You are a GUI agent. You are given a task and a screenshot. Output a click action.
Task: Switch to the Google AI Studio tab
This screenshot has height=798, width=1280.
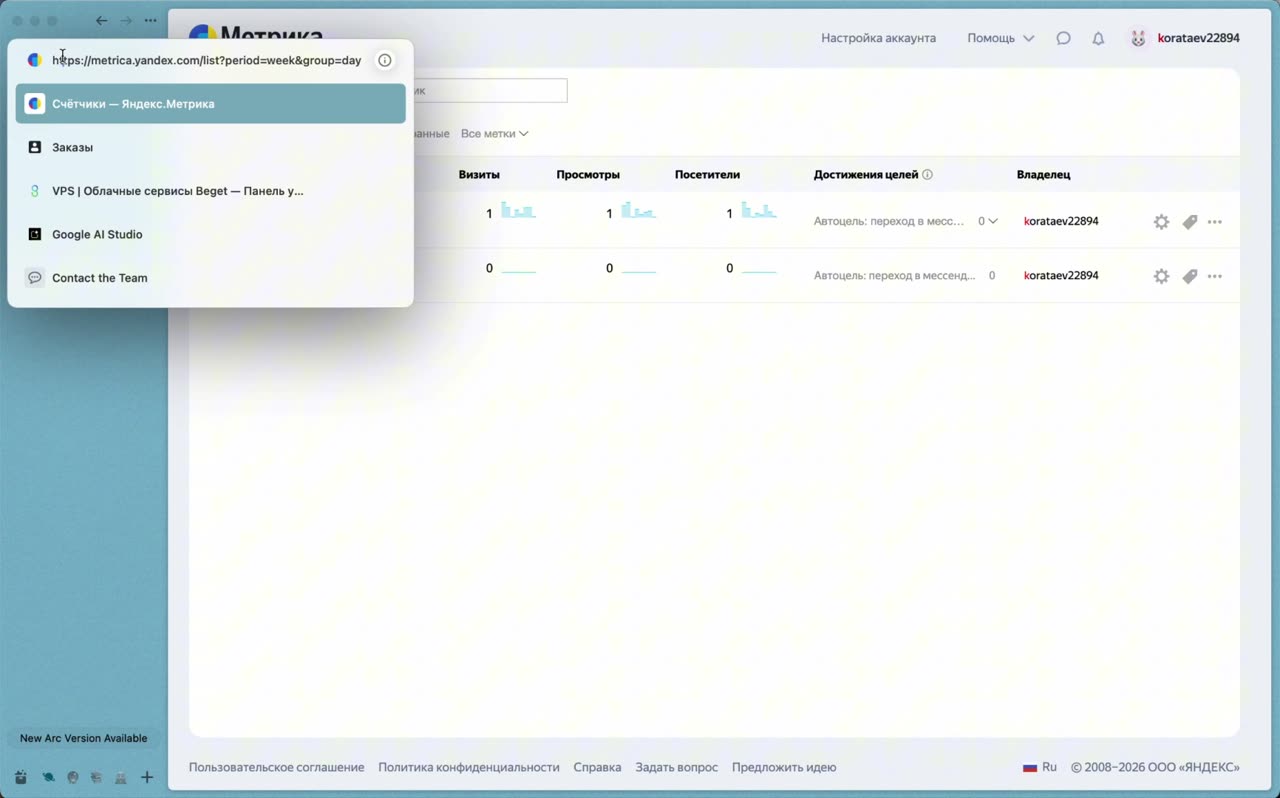[211, 234]
